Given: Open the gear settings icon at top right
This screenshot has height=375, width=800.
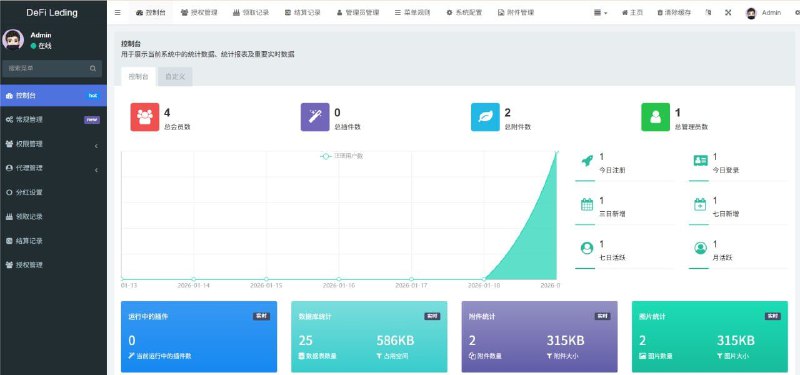Looking at the screenshot, I should pyautogui.click(x=797, y=13).
